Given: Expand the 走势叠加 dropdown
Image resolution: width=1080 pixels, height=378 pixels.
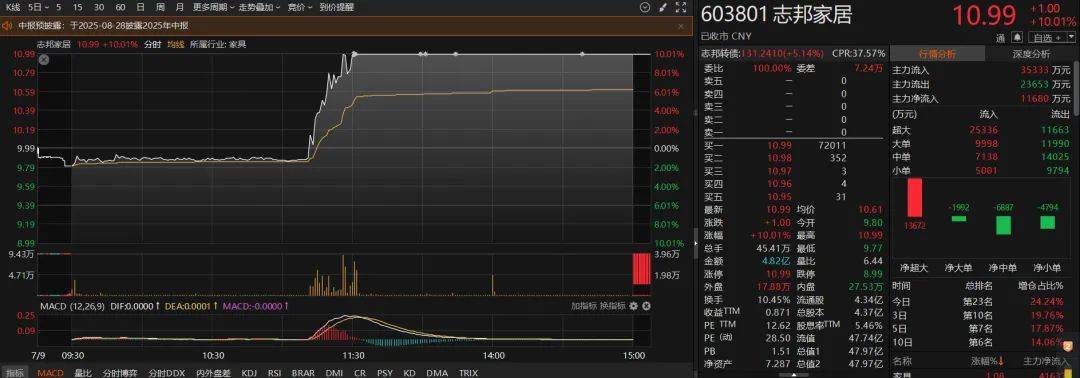Looking at the screenshot, I should point(259,8).
